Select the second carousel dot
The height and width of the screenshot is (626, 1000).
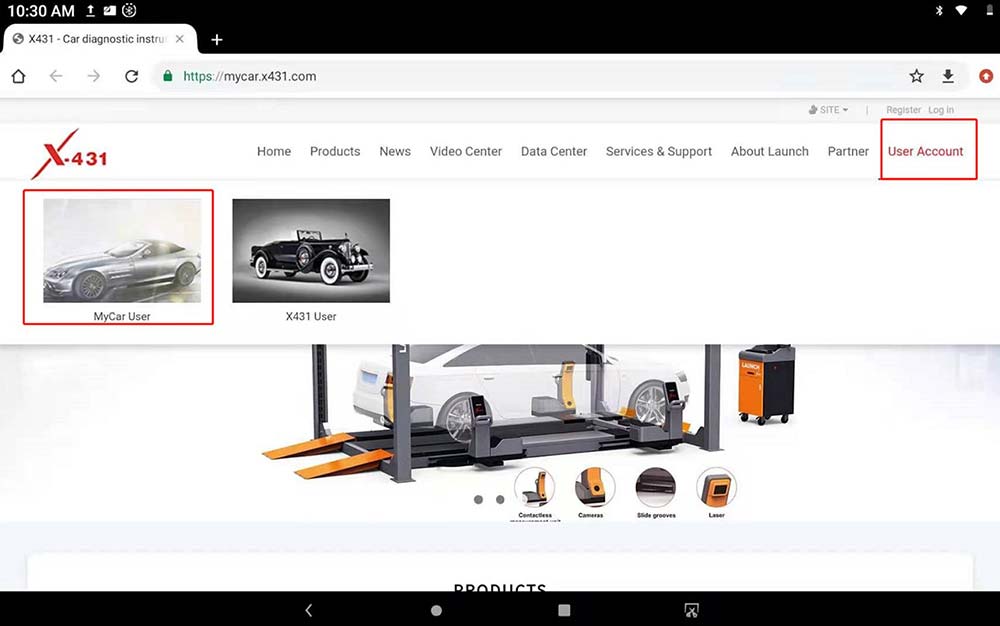click(x=500, y=500)
